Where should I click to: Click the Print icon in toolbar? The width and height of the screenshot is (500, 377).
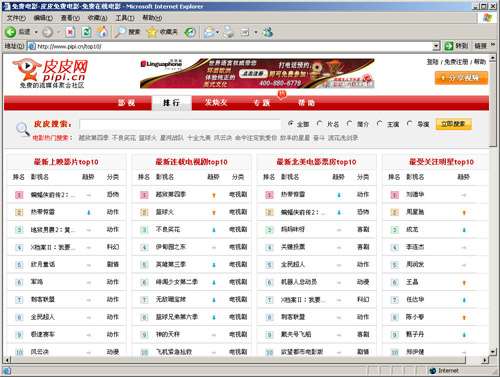click(x=229, y=32)
